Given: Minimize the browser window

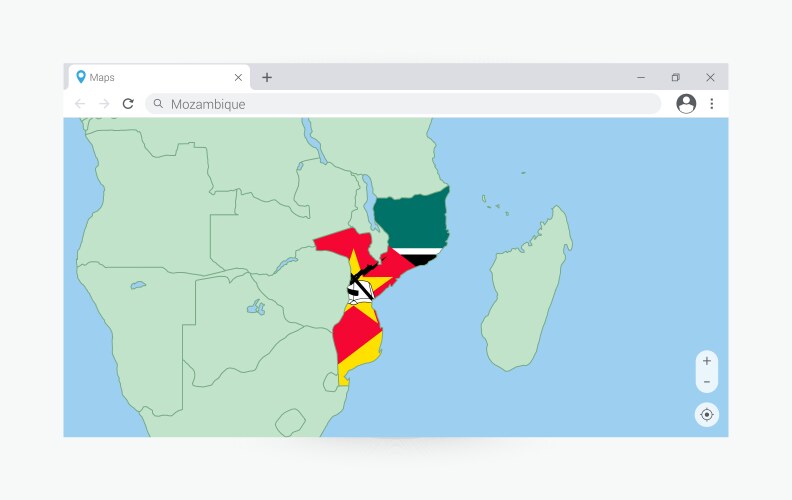Looking at the screenshot, I should (x=641, y=77).
